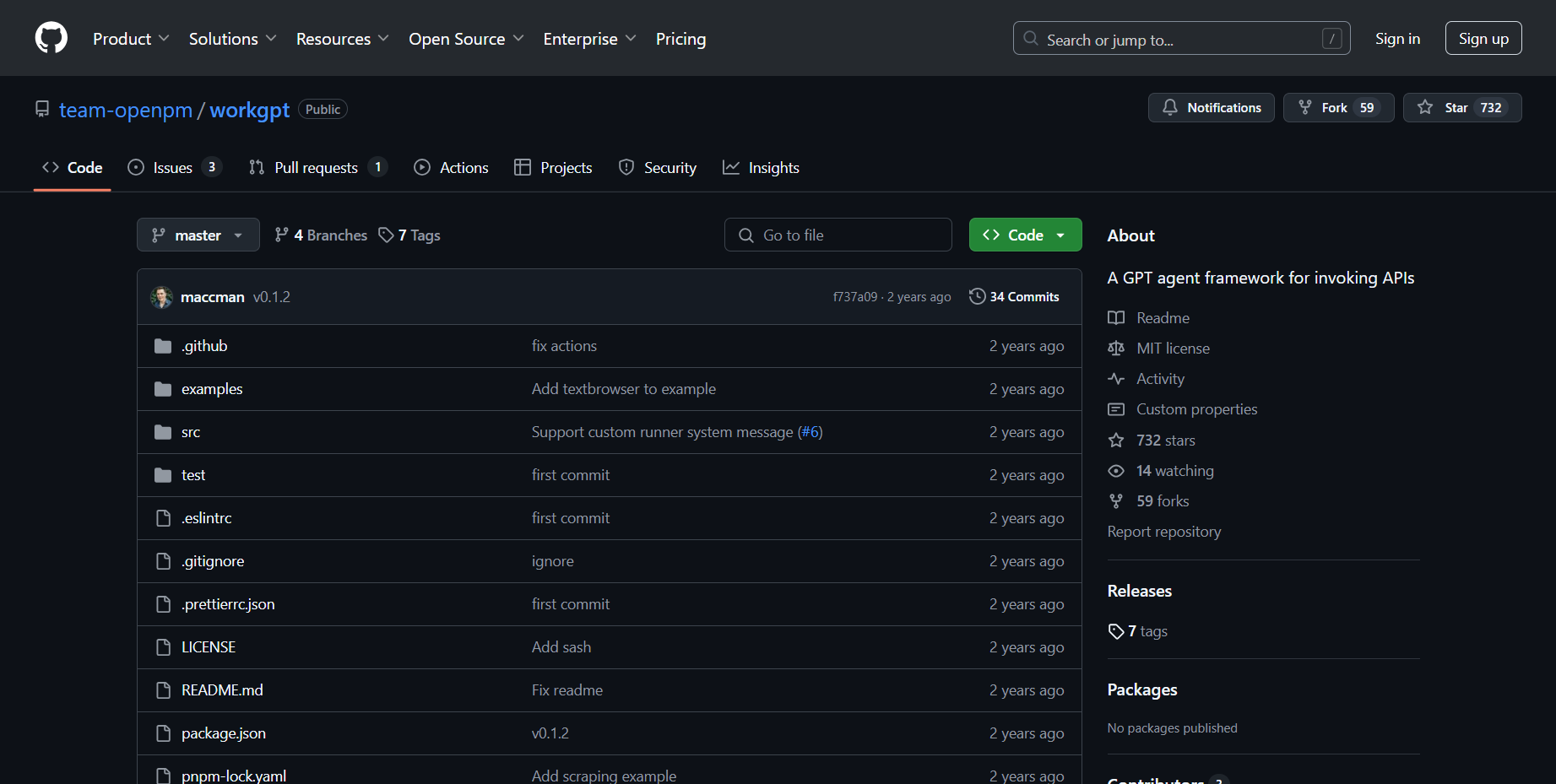The image size is (1556, 784).
Task: Open the pnpm-lock.yaml file
Action: point(234,776)
